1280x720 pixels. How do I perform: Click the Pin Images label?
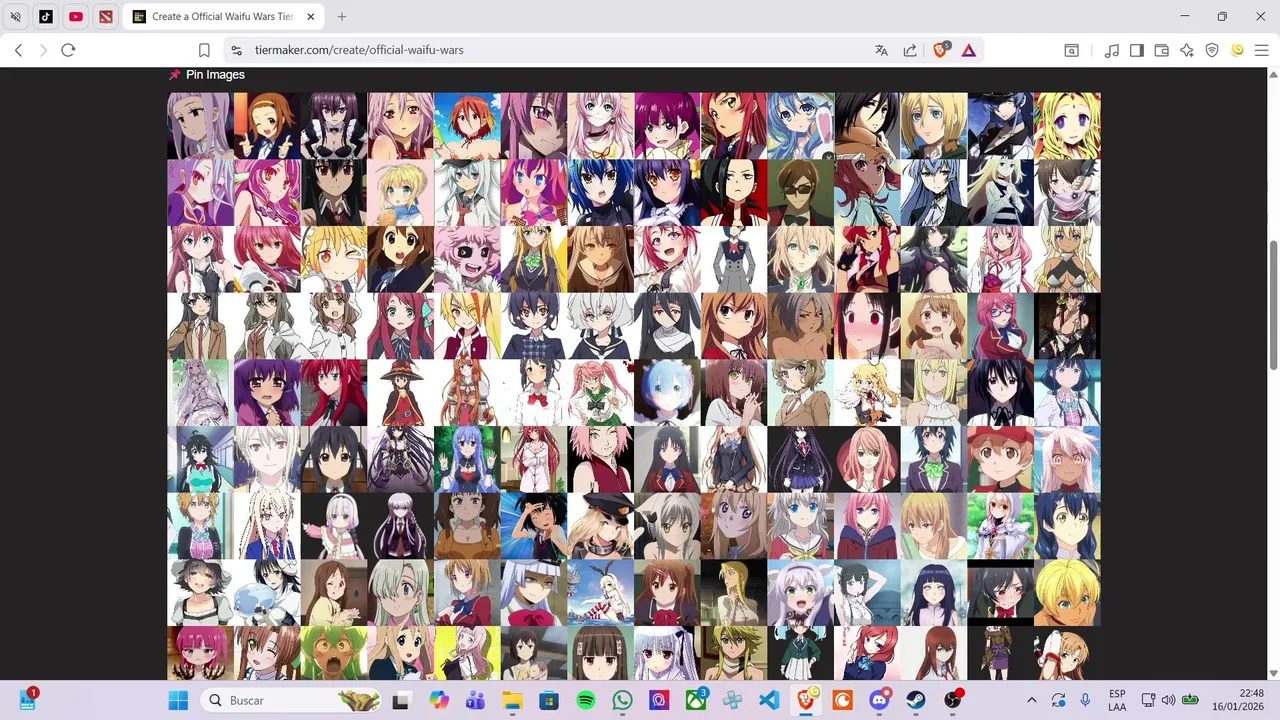click(215, 75)
